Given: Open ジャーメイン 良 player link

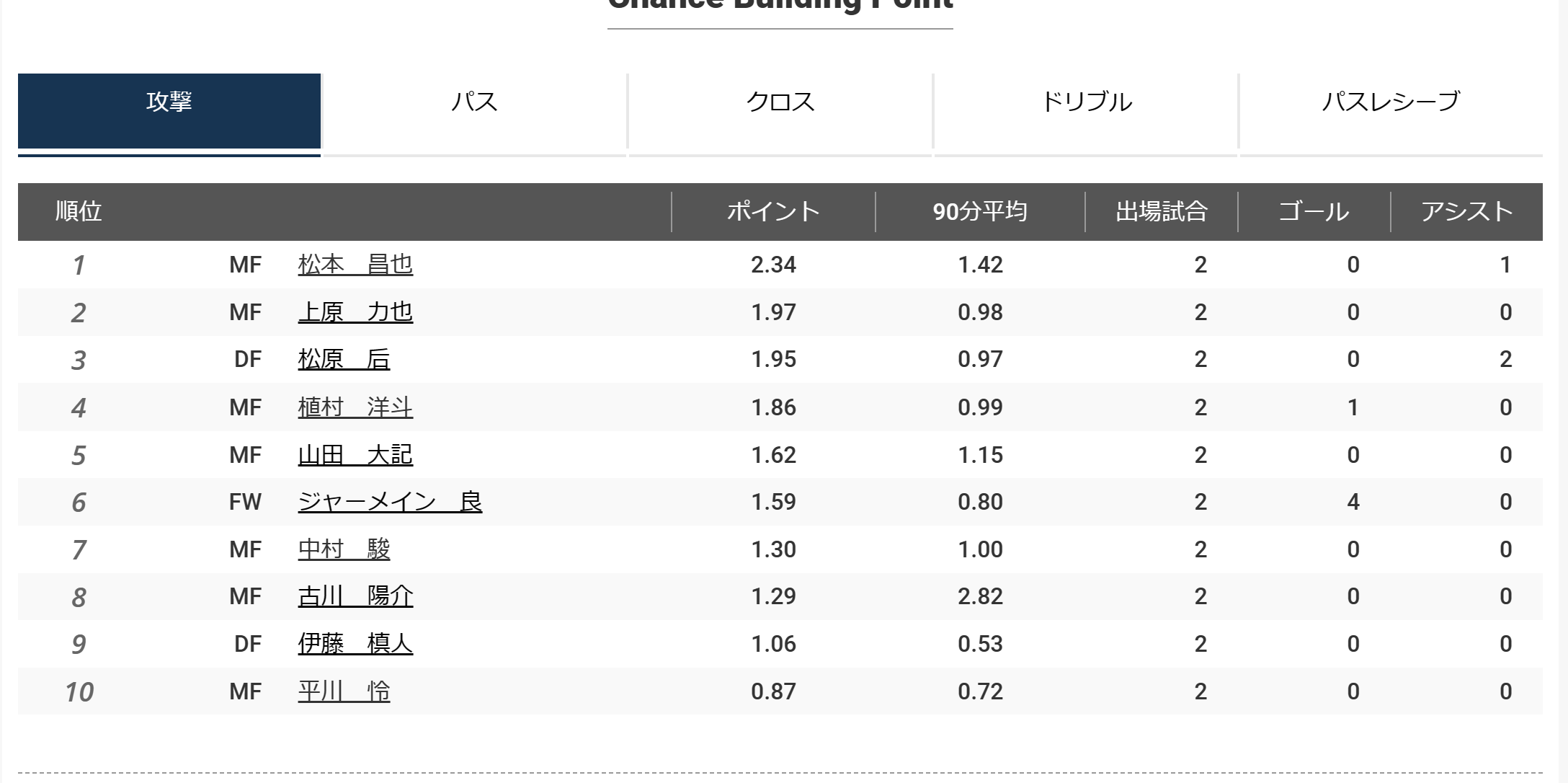Looking at the screenshot, I should (390, 502).
